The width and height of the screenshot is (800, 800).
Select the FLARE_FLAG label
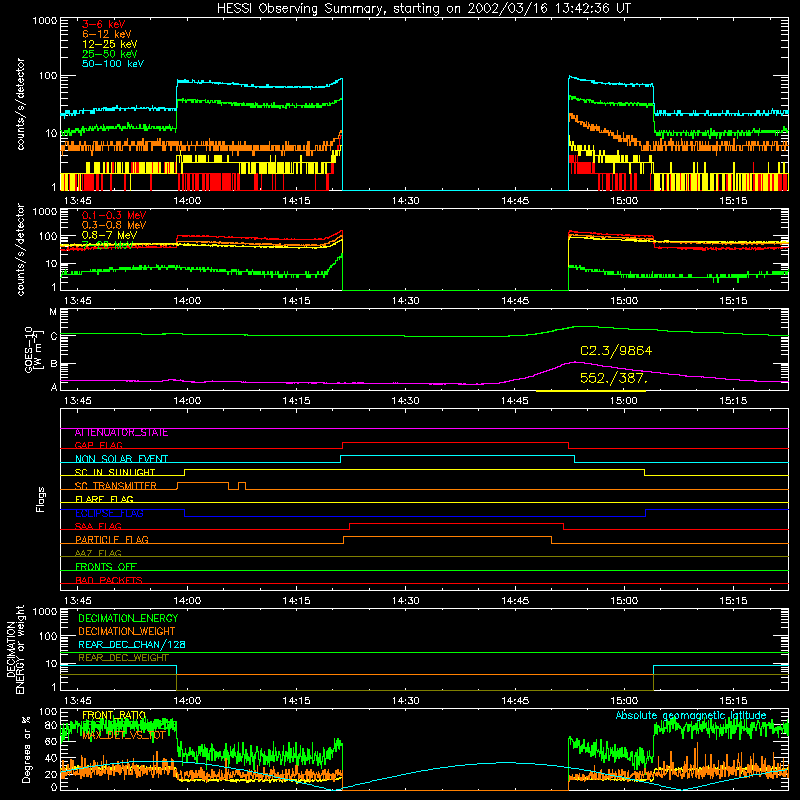point(104,499)
